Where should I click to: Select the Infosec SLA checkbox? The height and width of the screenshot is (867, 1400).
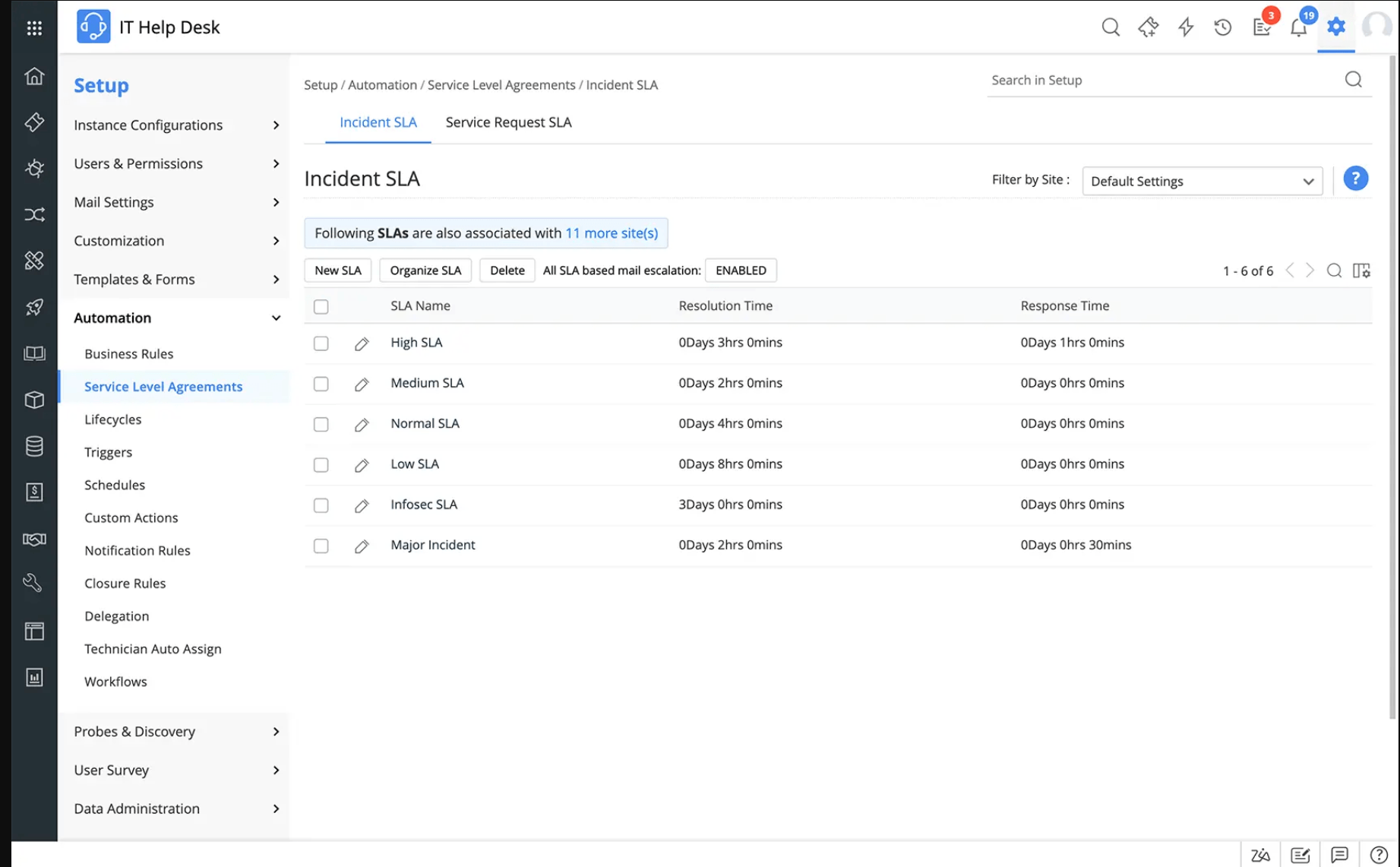pos(321,505)
